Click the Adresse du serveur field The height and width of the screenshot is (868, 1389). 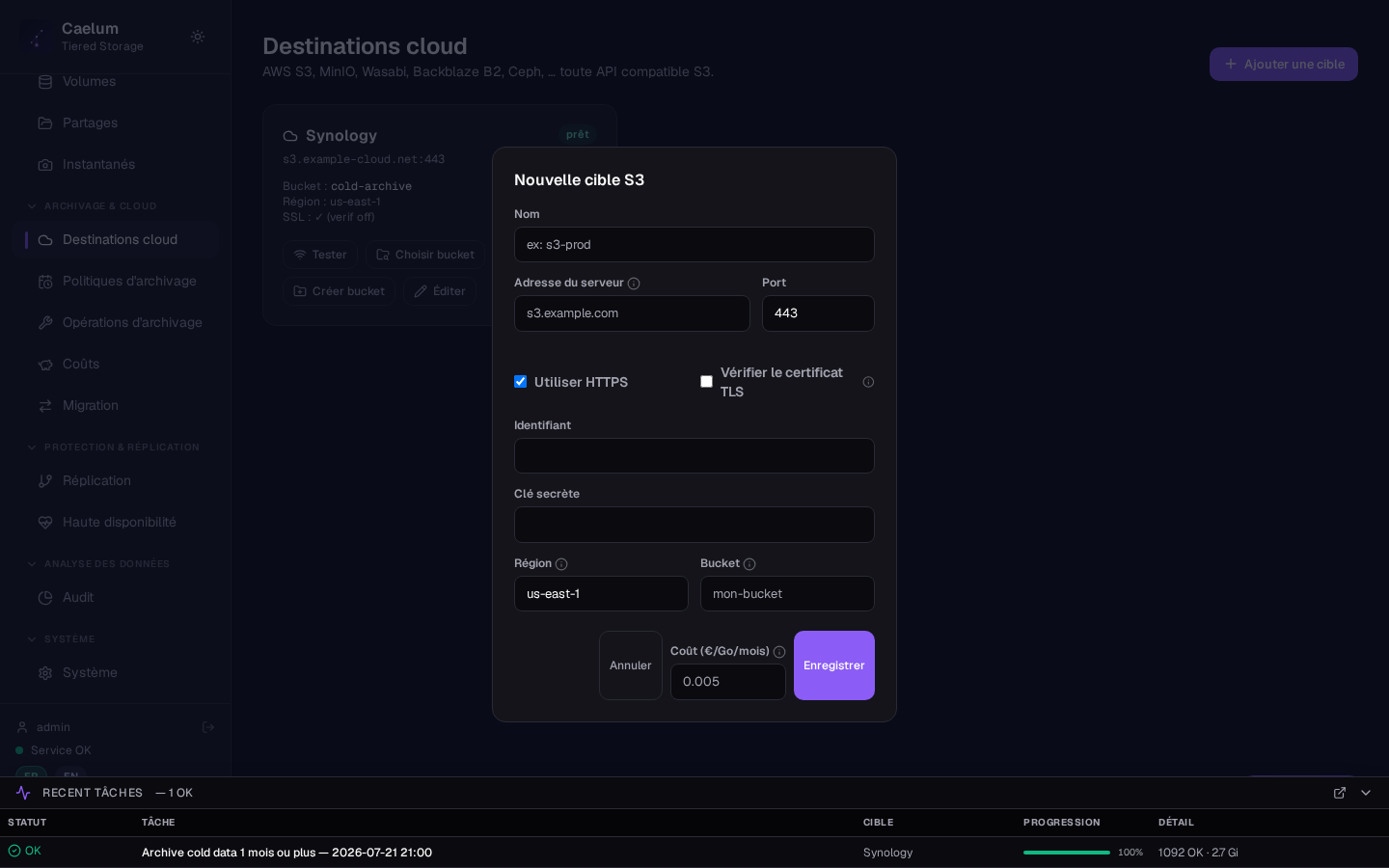632,313
